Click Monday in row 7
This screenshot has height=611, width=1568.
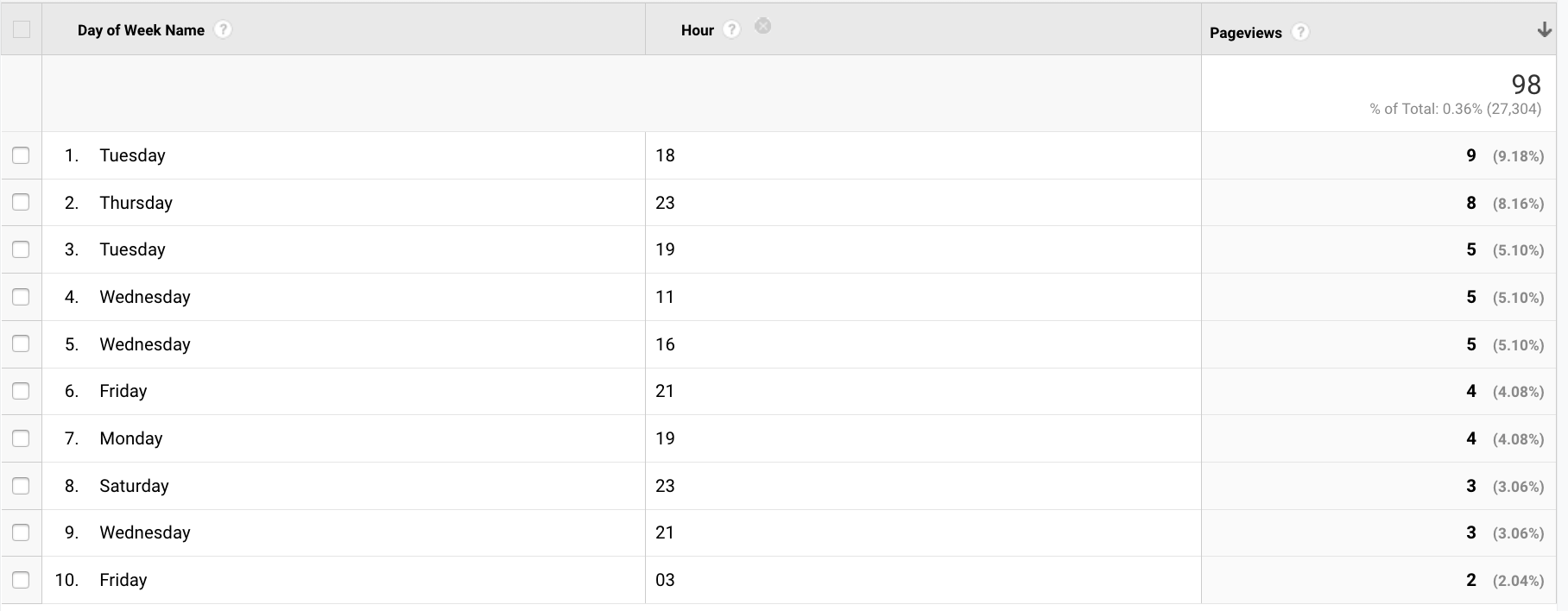point(130,438)
